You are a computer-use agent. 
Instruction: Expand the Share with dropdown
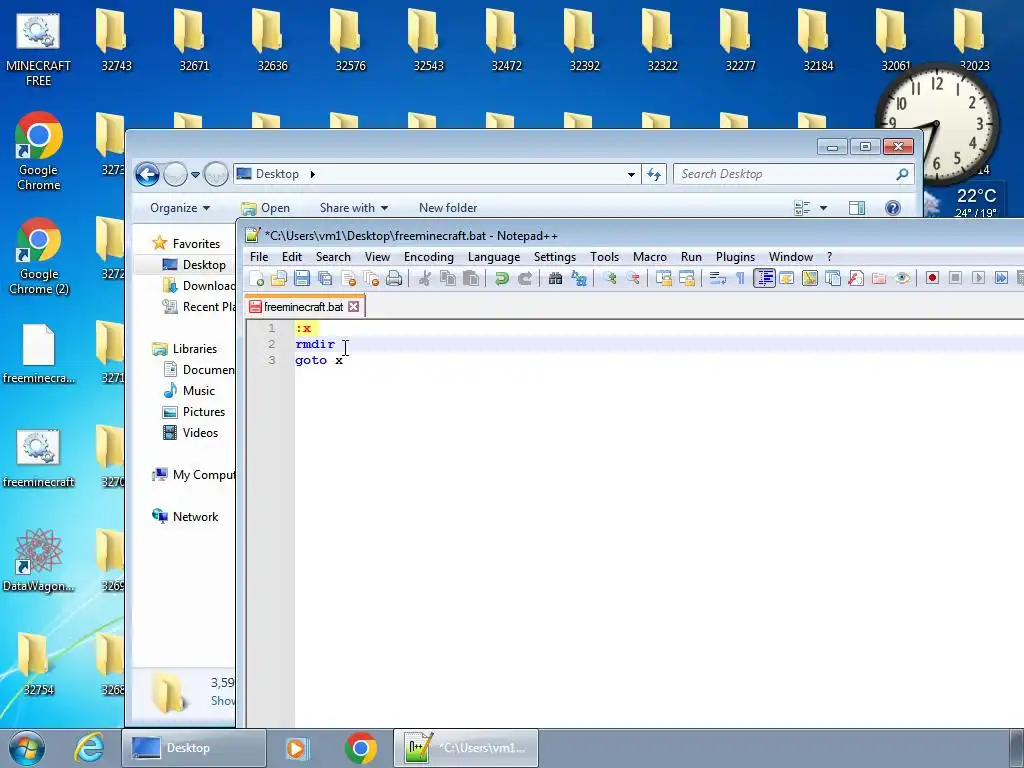click(x=354, y=208)
